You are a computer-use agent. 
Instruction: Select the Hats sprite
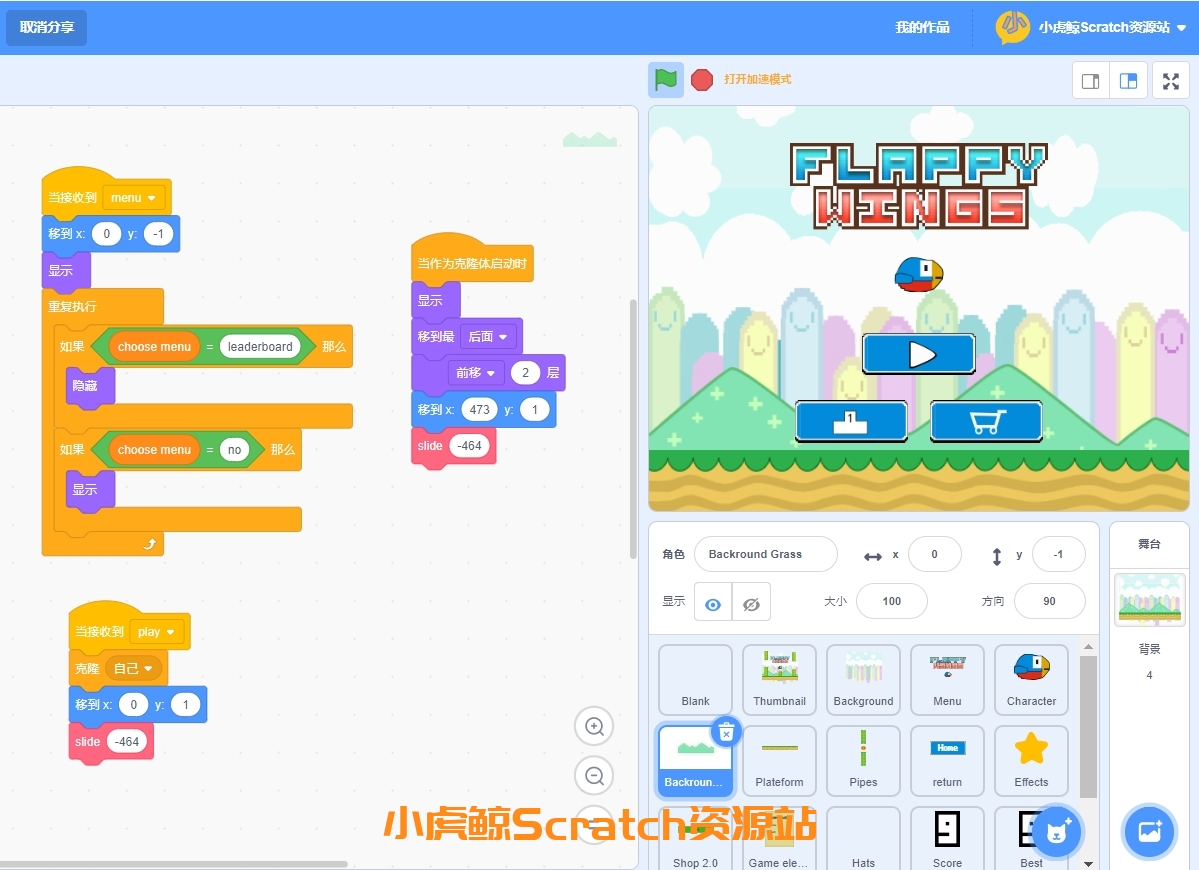(863, 838)
